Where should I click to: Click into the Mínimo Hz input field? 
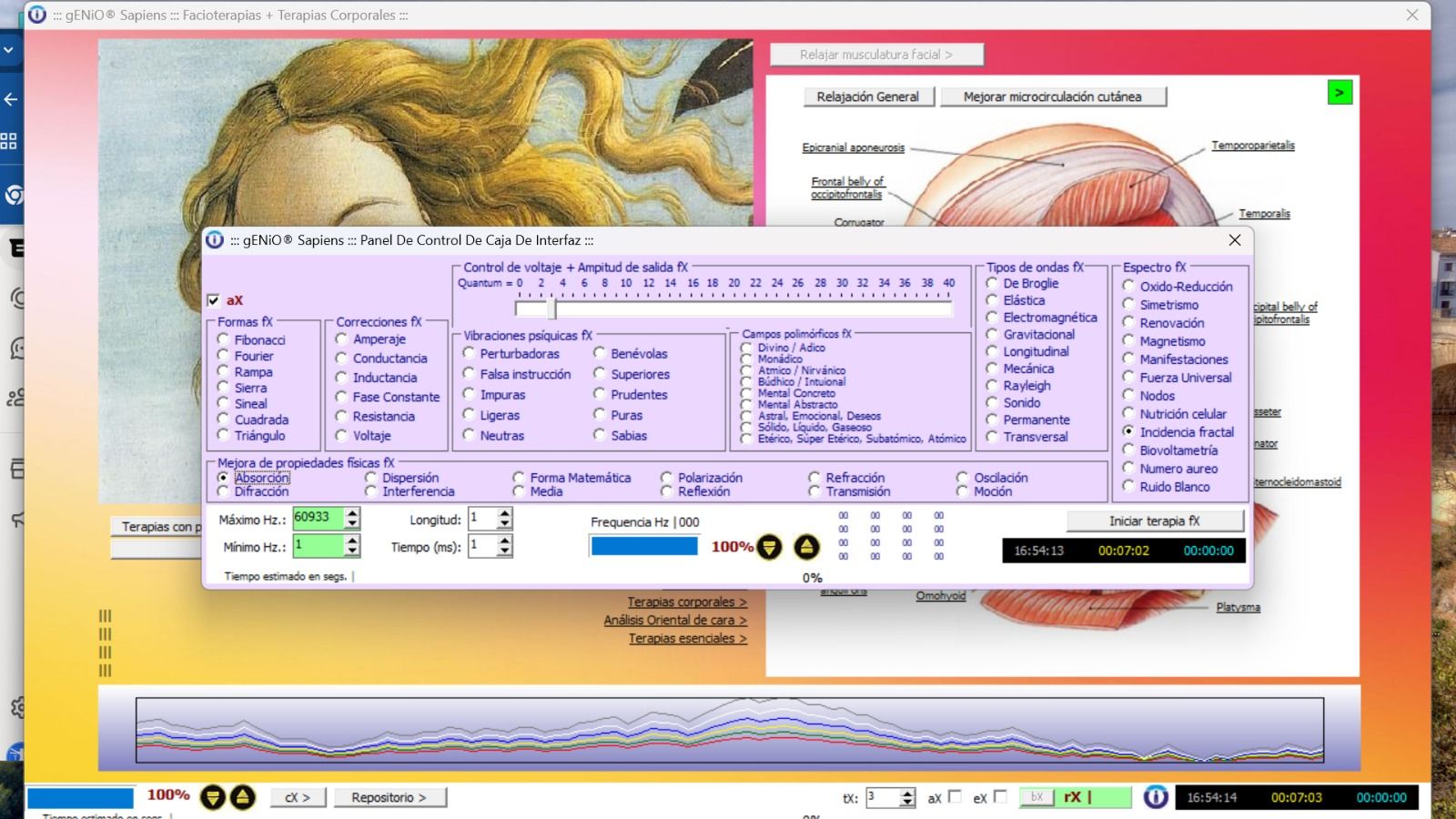coord(317,545)
